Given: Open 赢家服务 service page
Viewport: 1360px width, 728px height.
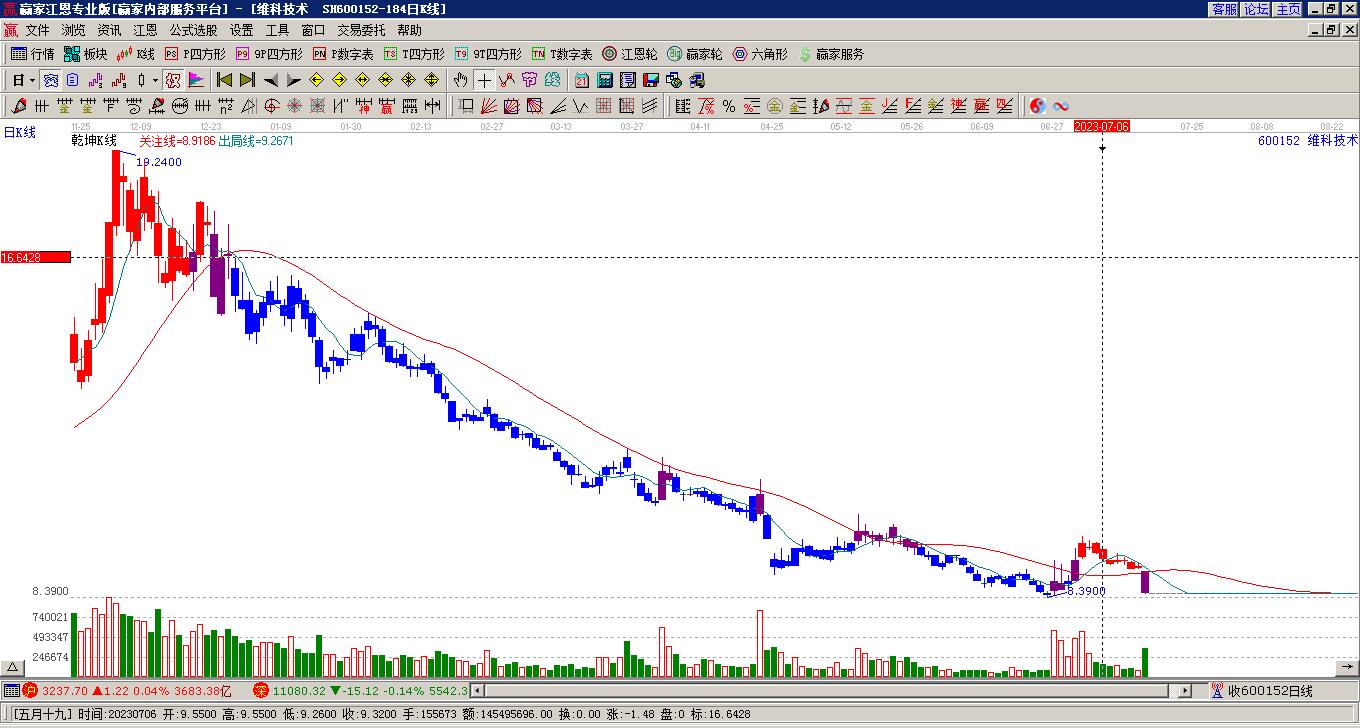Looking at the screenshot, I should [831, 54].
